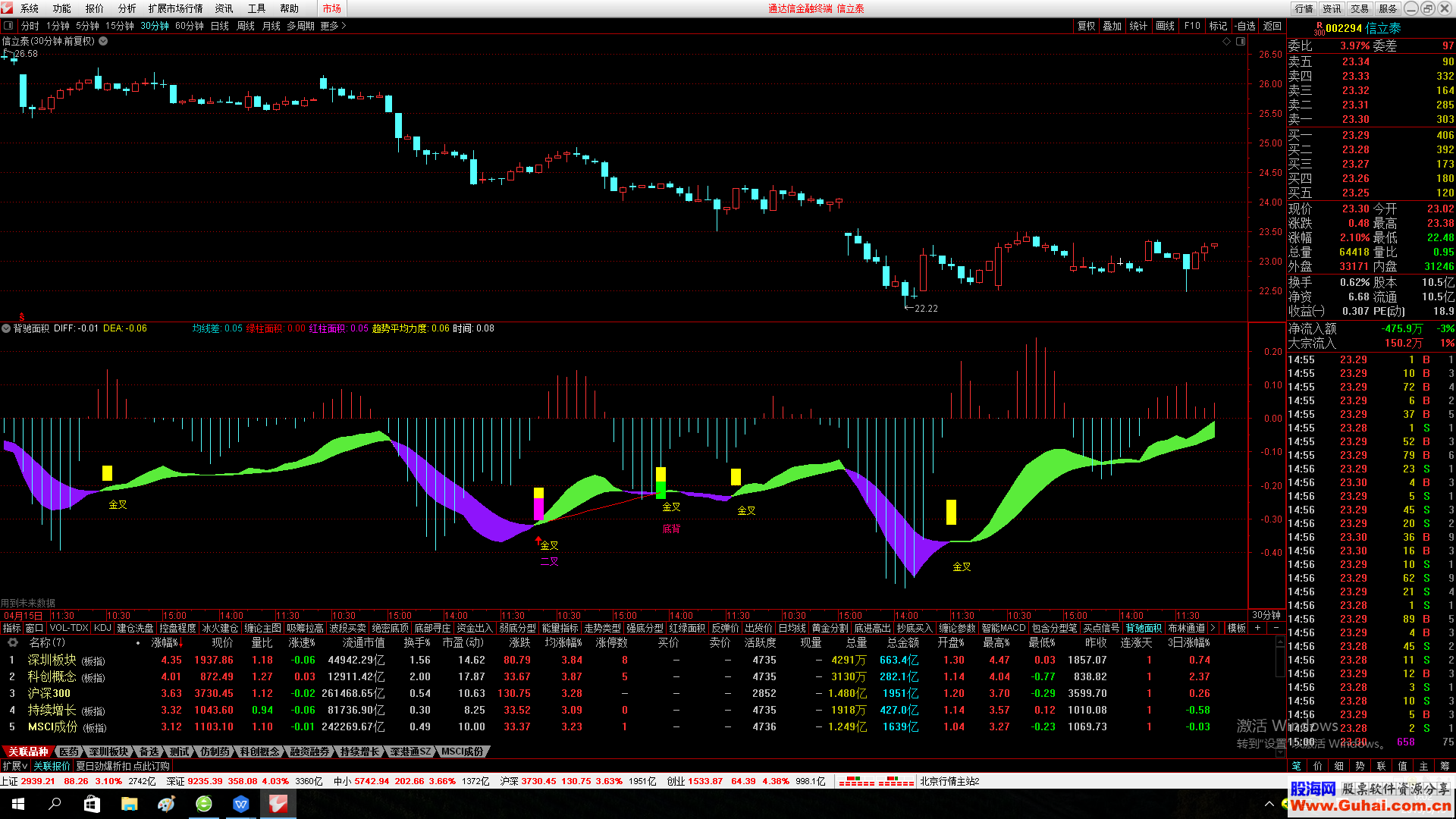
Task: Open the 系统 menu
Action: click(29, 8)
